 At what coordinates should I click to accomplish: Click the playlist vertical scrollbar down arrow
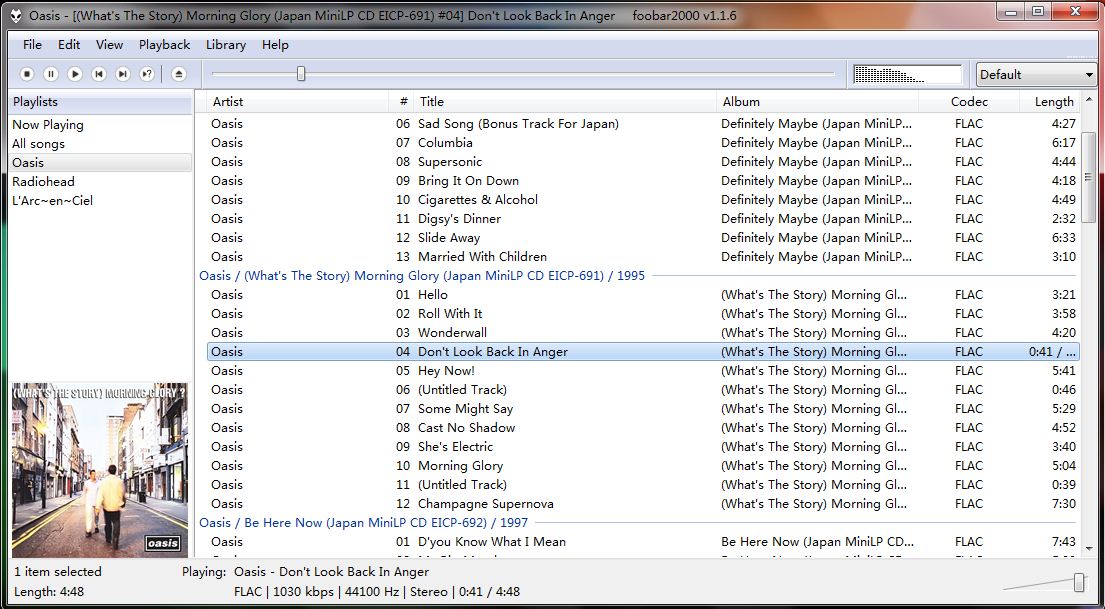click(x=1089, y=548)
